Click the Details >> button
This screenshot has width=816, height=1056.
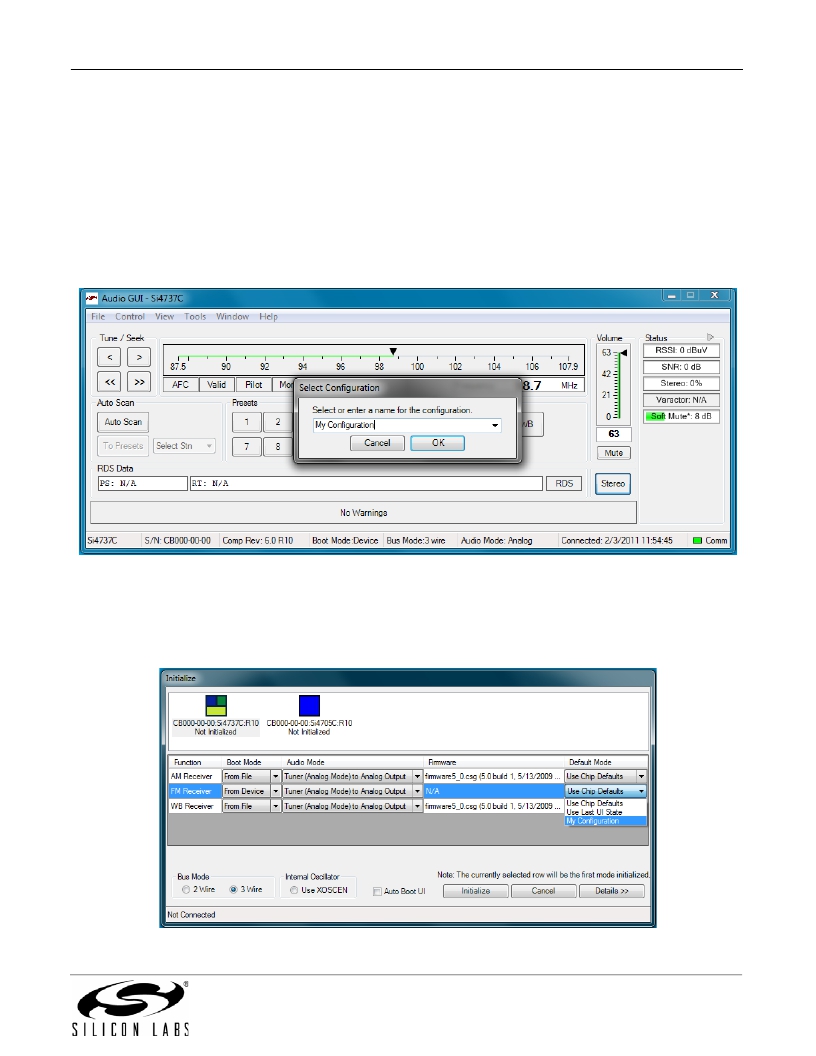pyautogui.click(x=611, y=891)
